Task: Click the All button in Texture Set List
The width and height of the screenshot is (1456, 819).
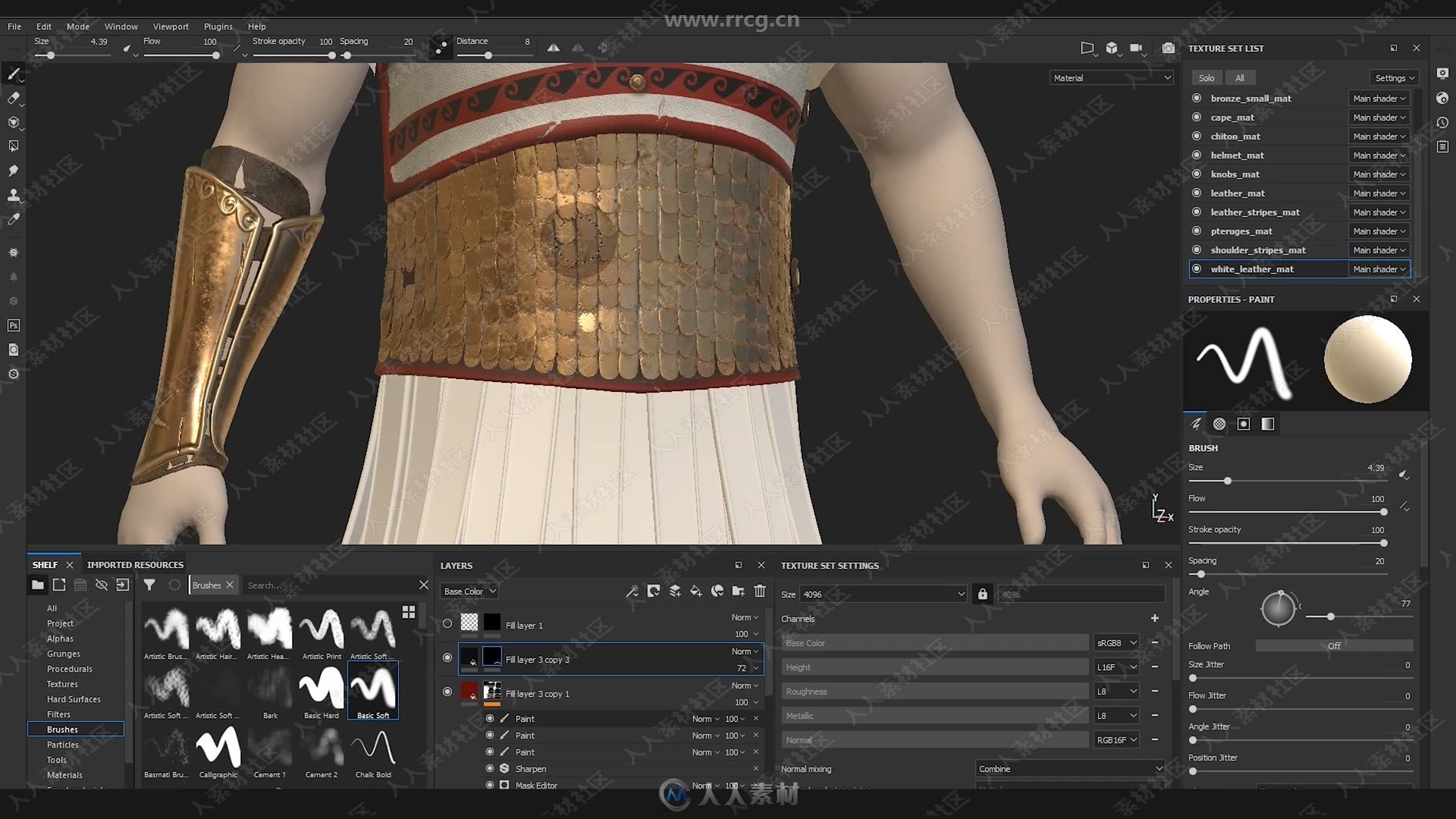Action: coord(1240,77)
